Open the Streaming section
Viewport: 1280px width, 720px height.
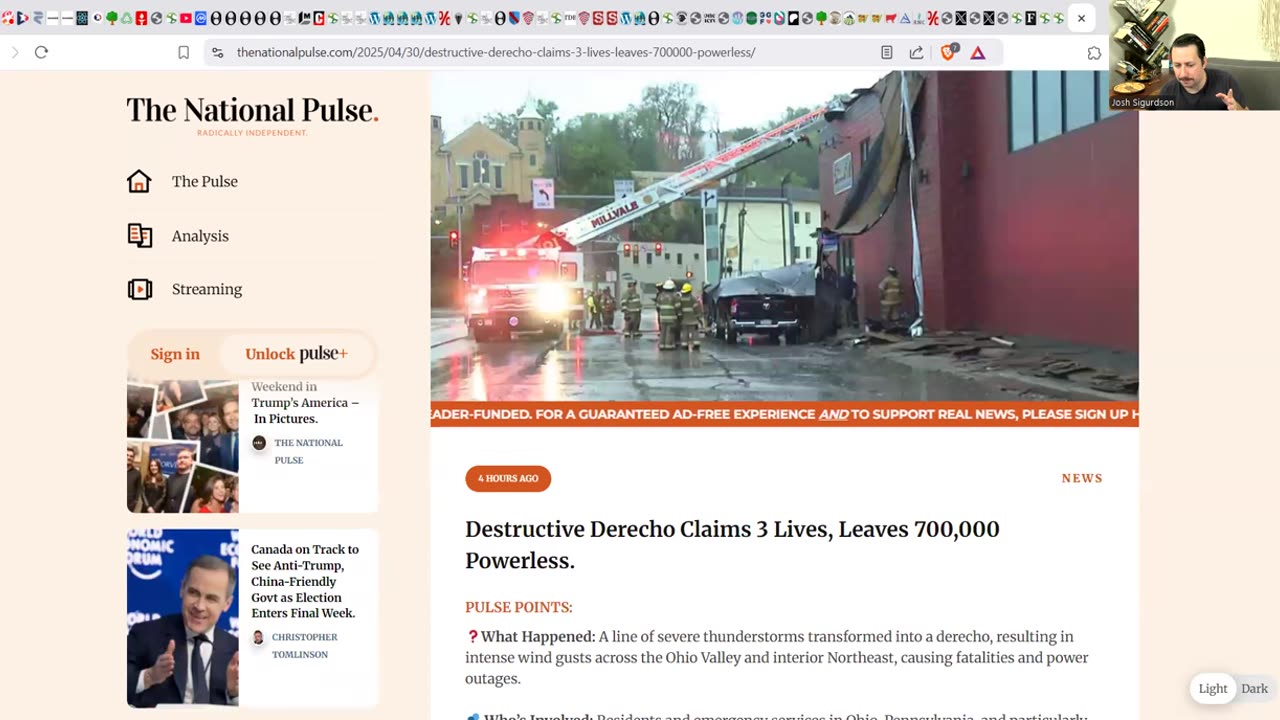[207, 289]
